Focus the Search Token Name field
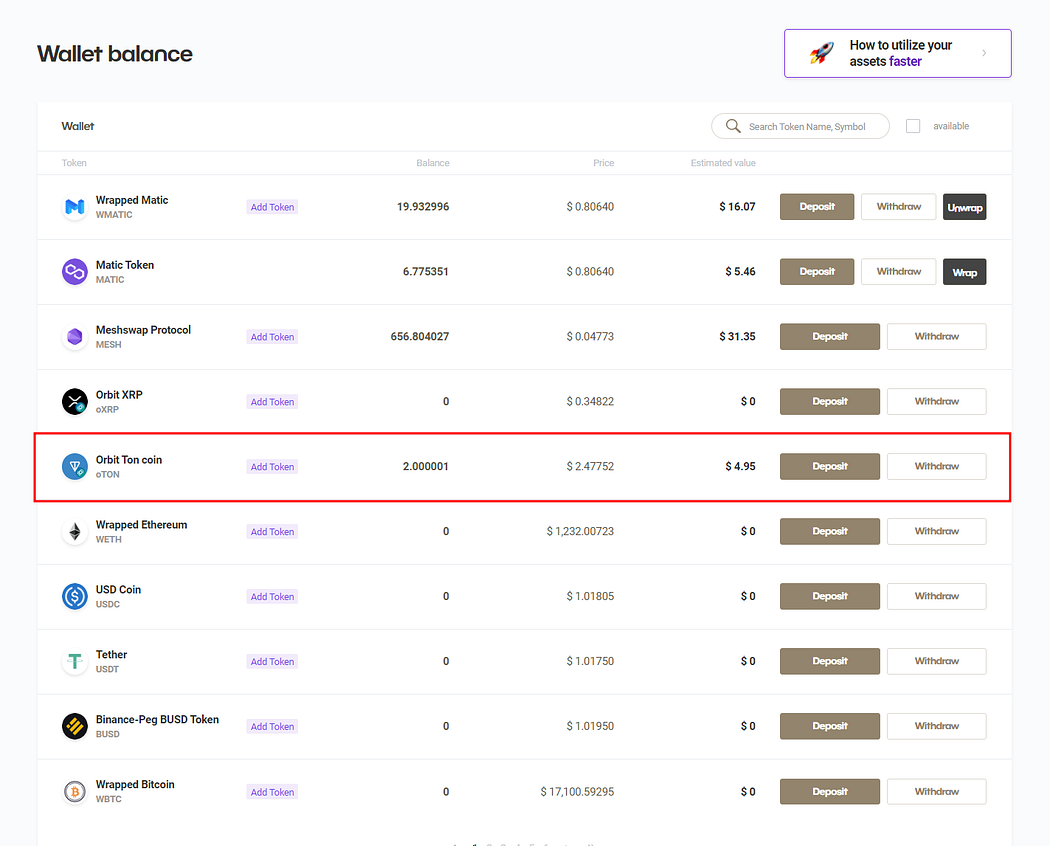 coord(800,126)
